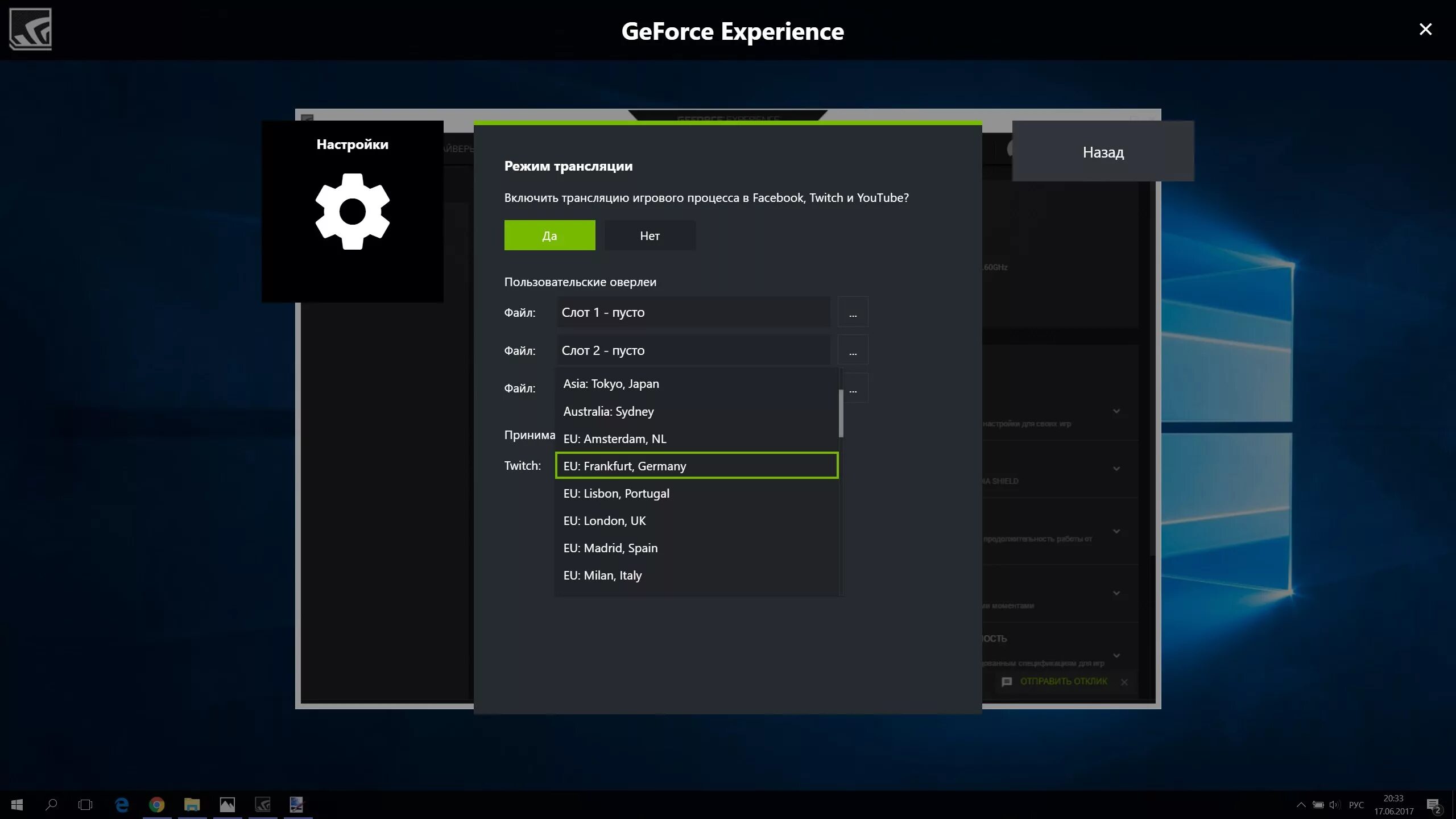Image resolution: width=1456 pixels, height=819 pixels.
Task: Open the Настройки gear tile
Action: point(352,211)
